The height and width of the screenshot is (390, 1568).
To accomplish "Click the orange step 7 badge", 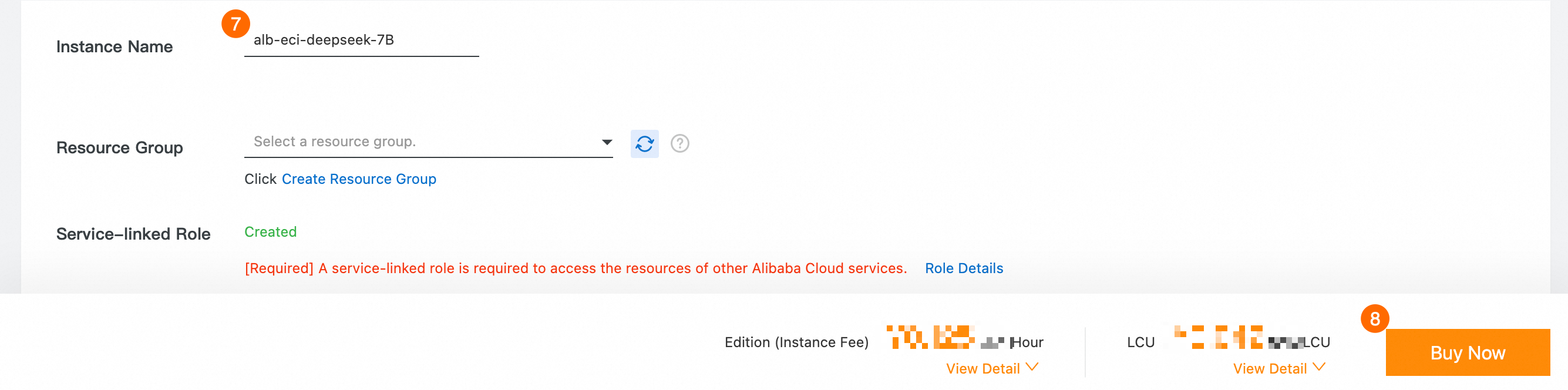I will 235,24.
